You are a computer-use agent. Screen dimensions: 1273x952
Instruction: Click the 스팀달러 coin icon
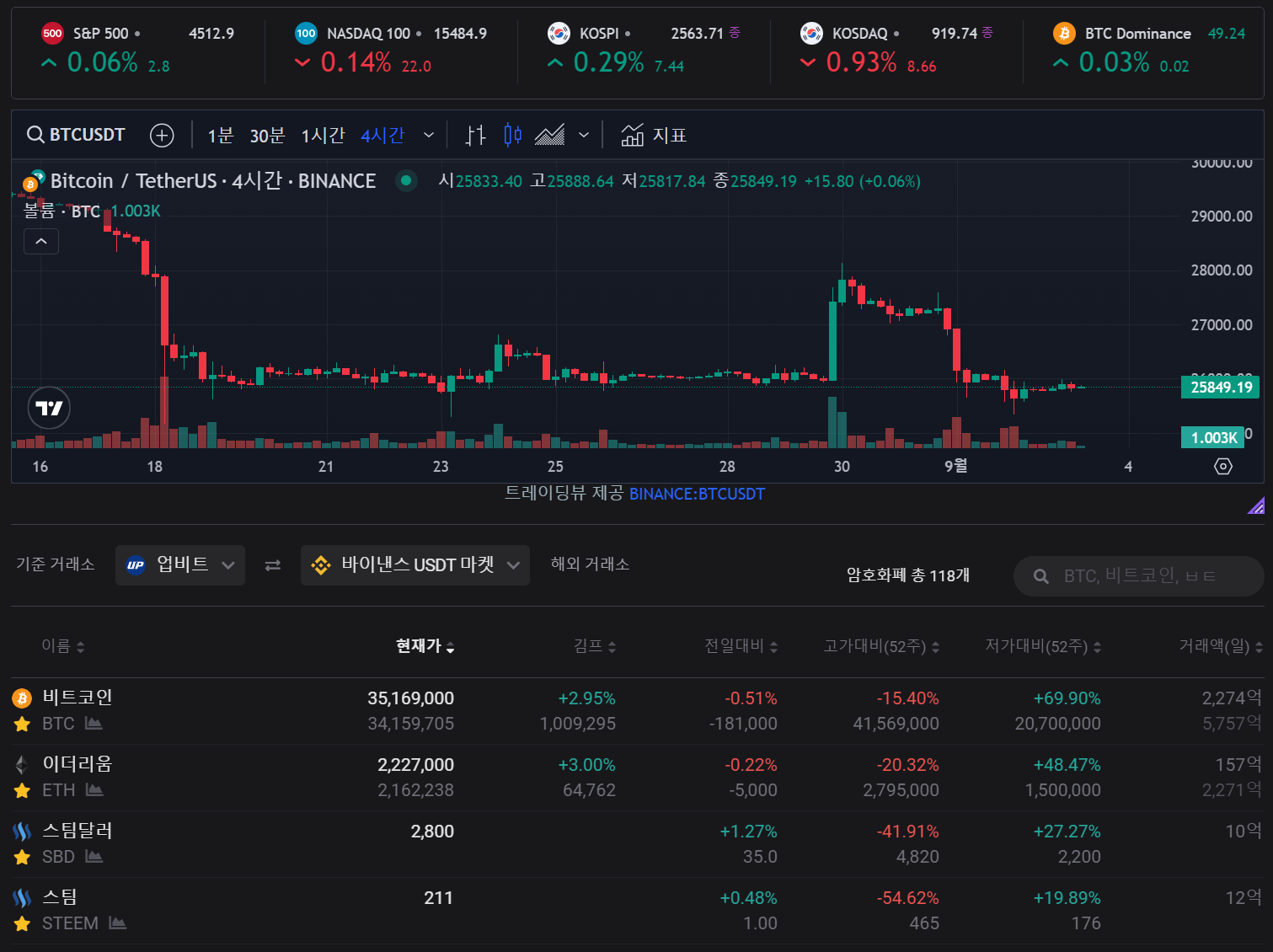coord(22,831)
